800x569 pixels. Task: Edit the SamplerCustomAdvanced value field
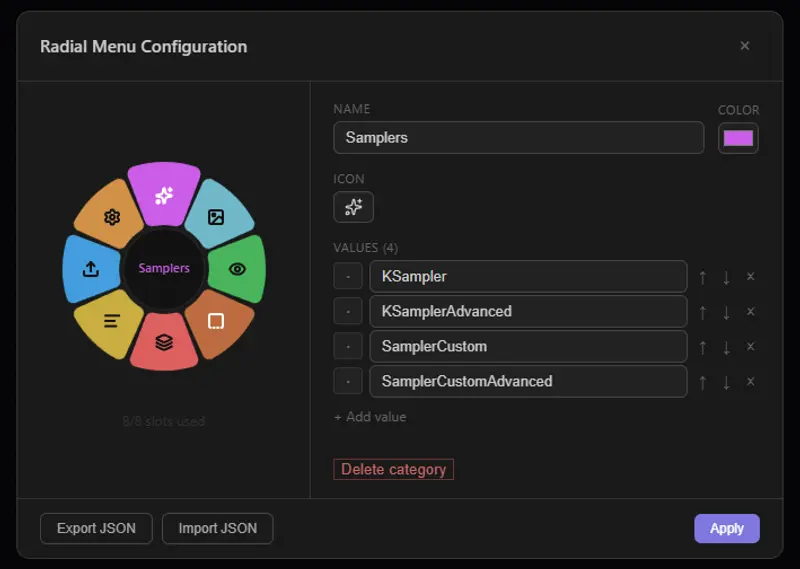(528, 381)
